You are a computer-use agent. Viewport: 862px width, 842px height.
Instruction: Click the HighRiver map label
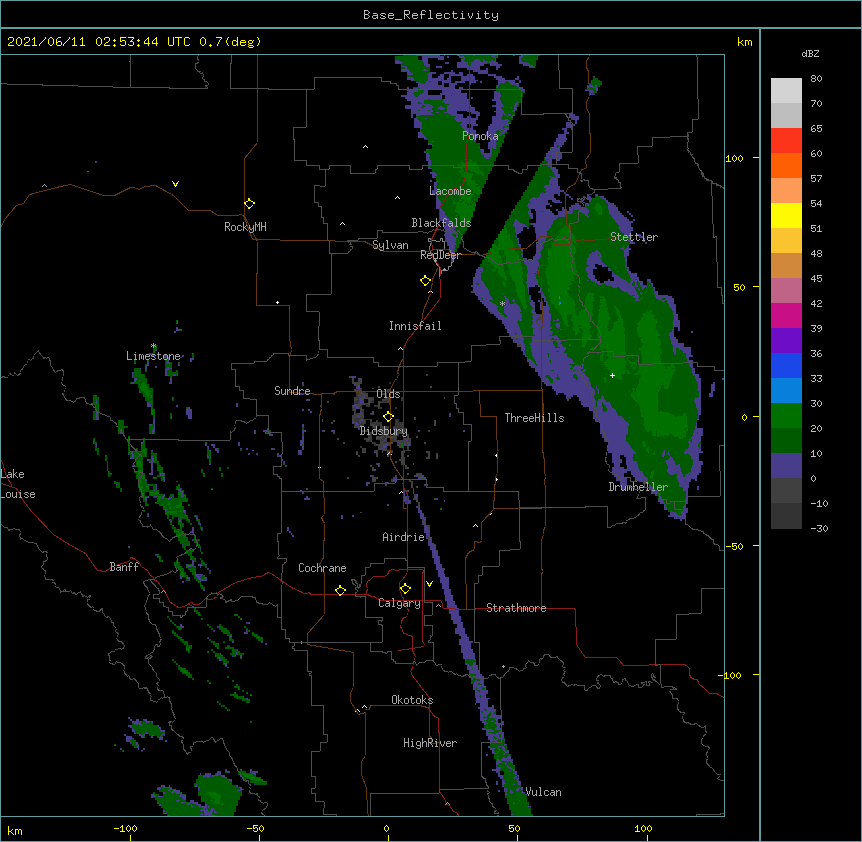coord(430,743)
